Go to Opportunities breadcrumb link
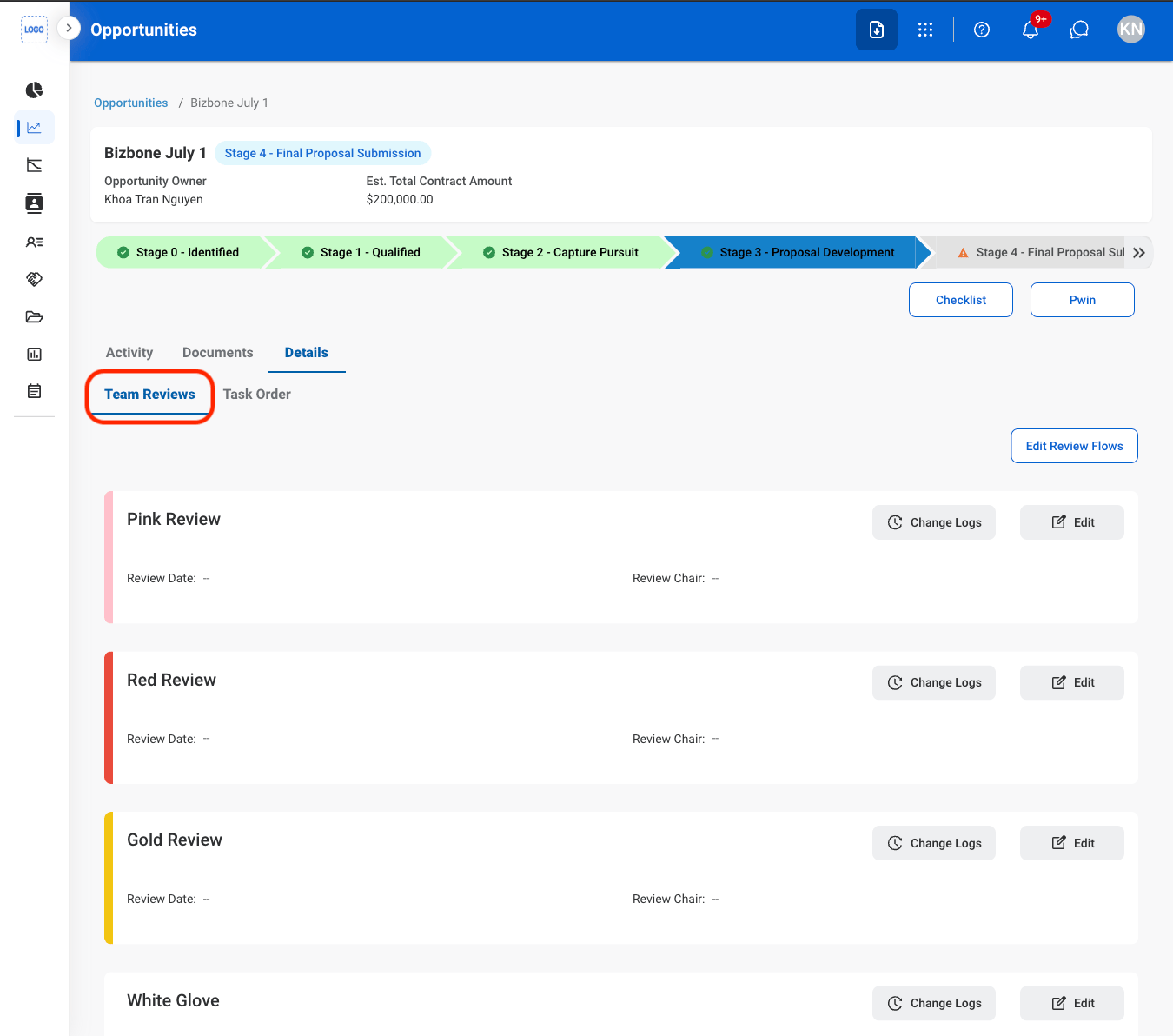Viewport: 1173px width, 1036px height. (131, 103)
